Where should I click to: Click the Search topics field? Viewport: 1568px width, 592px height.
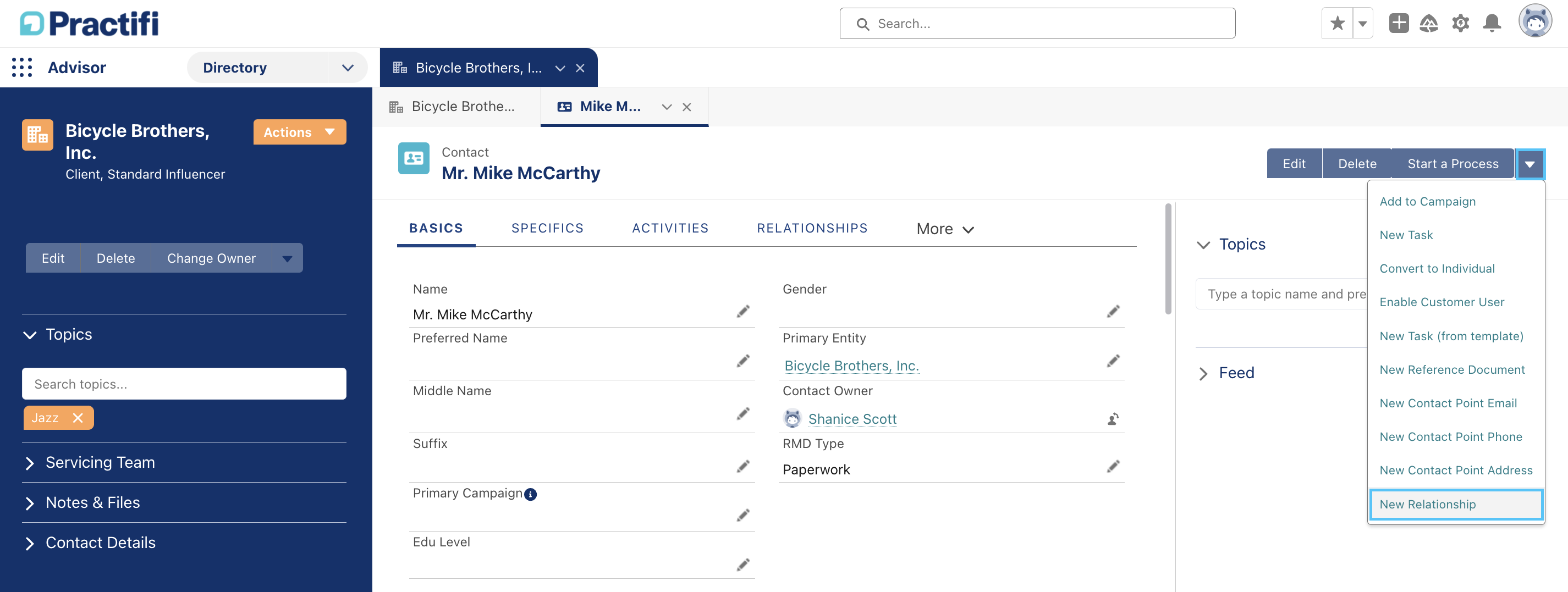[184, 384]
